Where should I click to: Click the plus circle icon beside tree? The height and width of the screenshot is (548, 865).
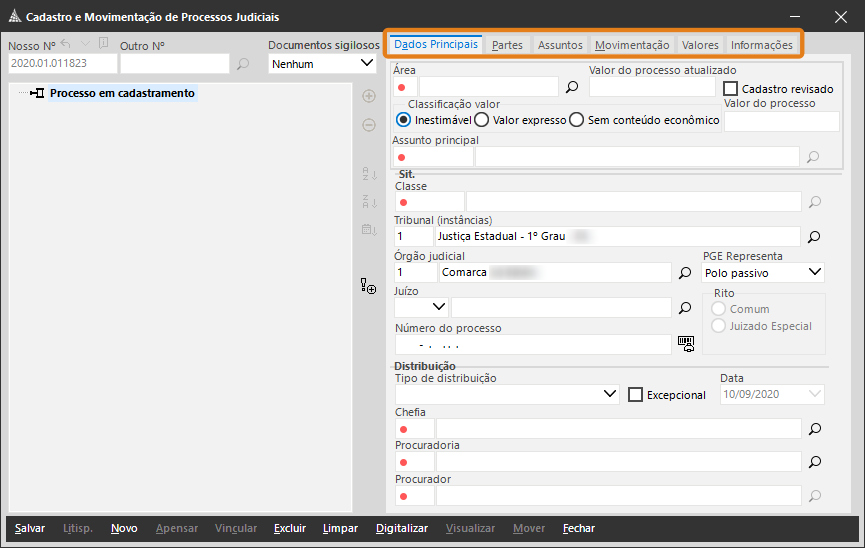(x=368, y=96)
